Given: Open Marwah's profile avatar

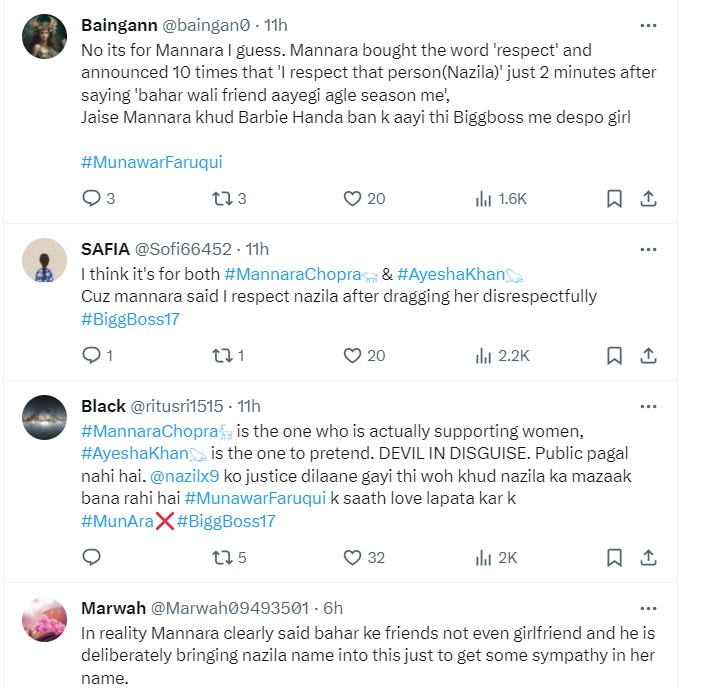Looking at the screenshot, I should (x=44, y=620).
